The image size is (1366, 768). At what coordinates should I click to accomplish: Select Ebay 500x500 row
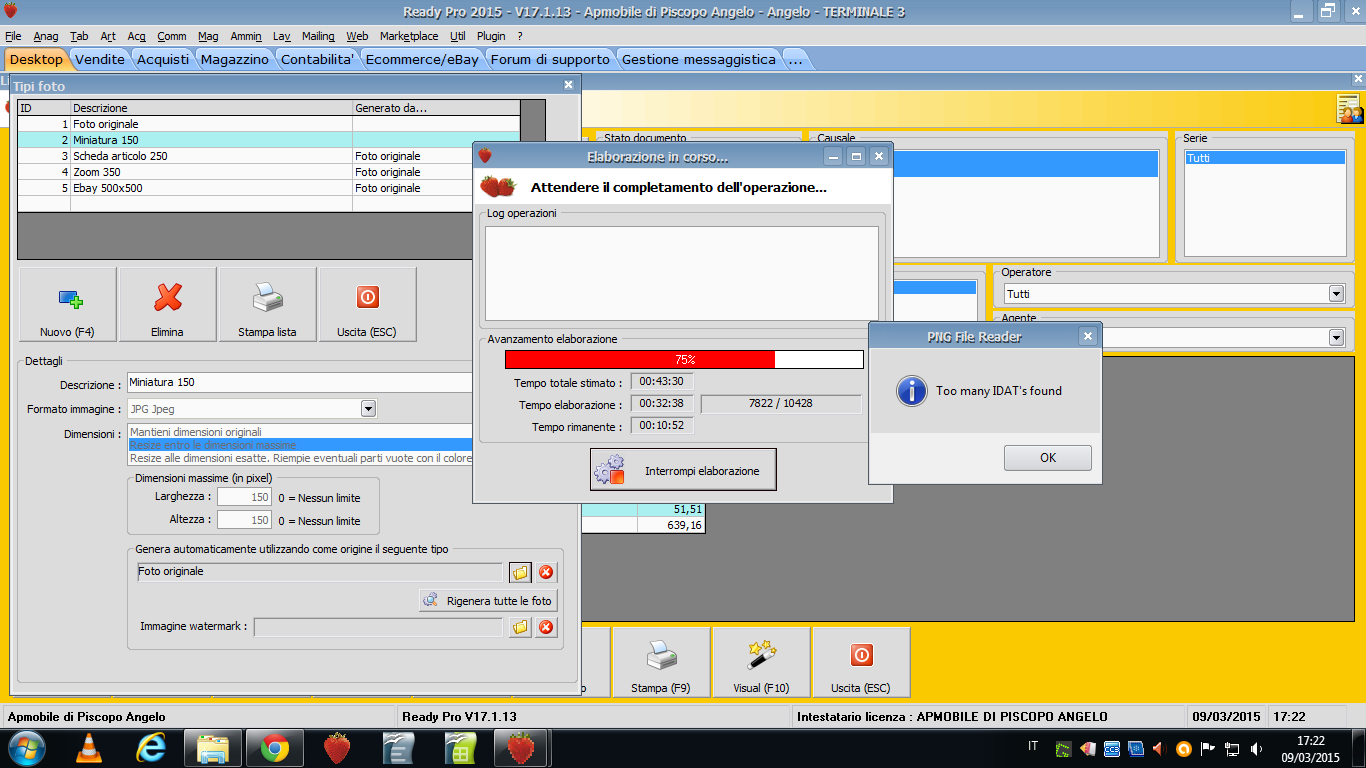pyautogui.click(x=269, y=188)
